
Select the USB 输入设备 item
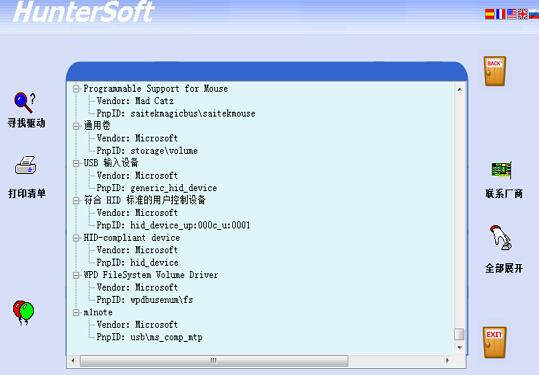[111, 163]
